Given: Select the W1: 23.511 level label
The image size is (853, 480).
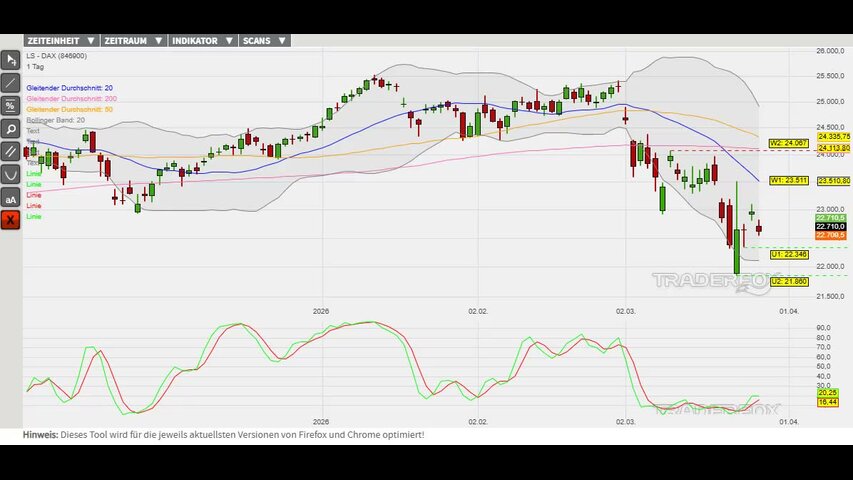Looking at the screenshot, I should tap(788, 180).
